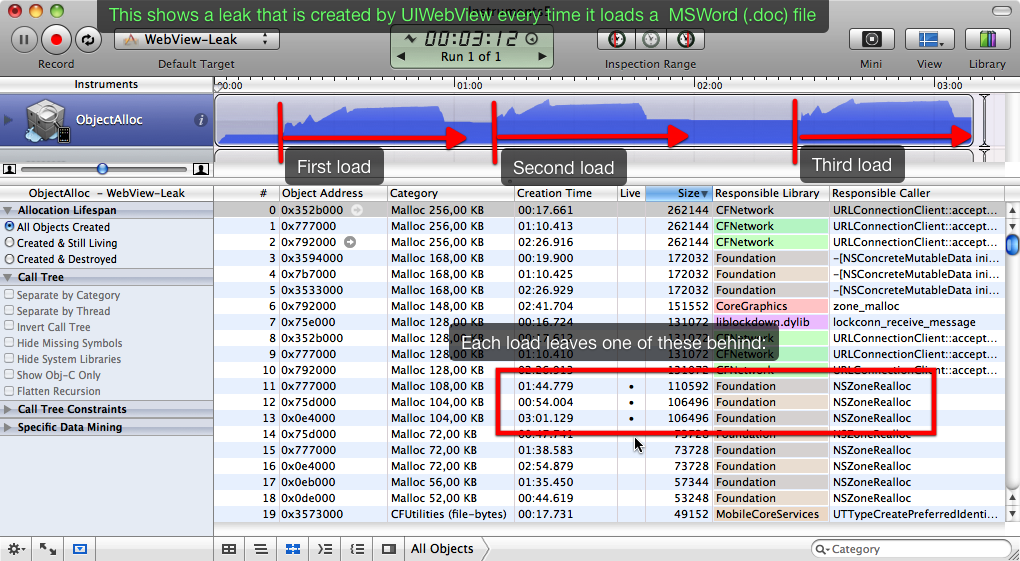Set the inspection range start marker
The width and height of the screenshot is (1020, 561).
[x=615, y=40]
